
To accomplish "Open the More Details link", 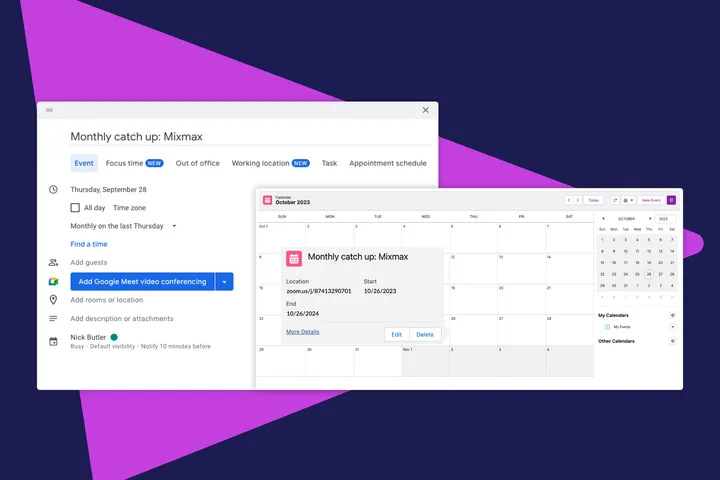I will click(x=303, y=332).
